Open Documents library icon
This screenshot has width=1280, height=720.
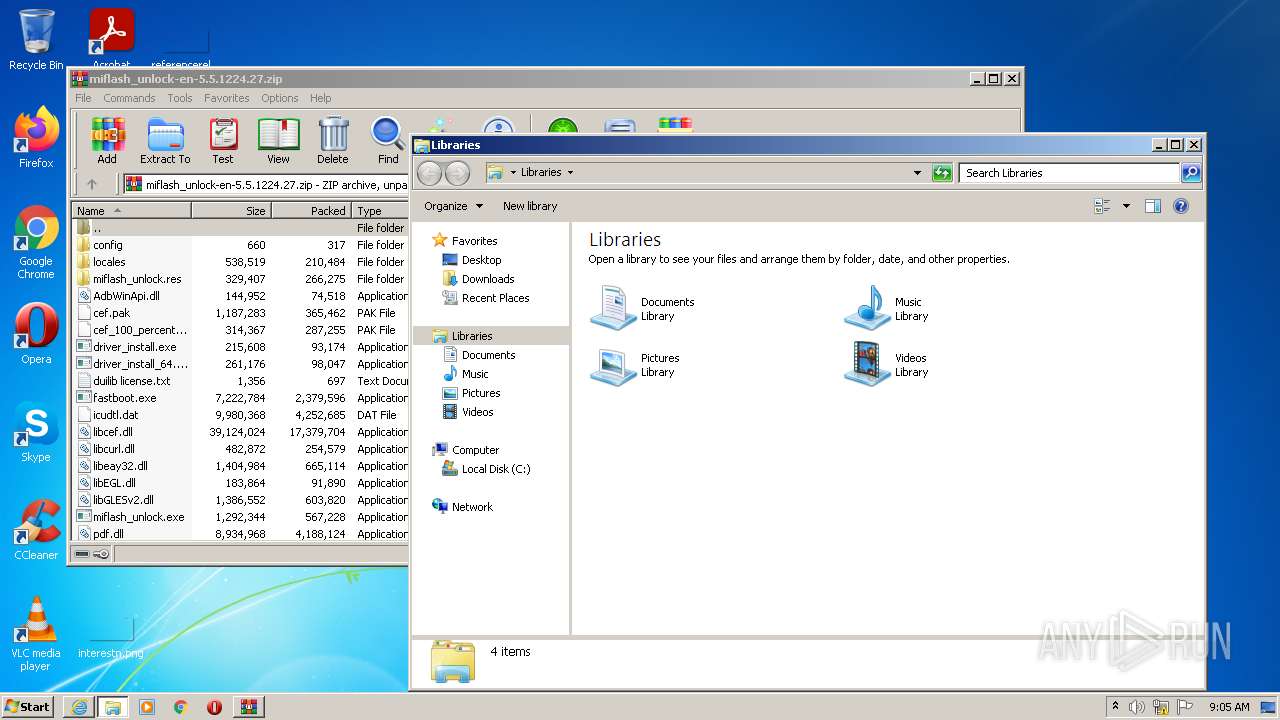click(x=613, y=308)
